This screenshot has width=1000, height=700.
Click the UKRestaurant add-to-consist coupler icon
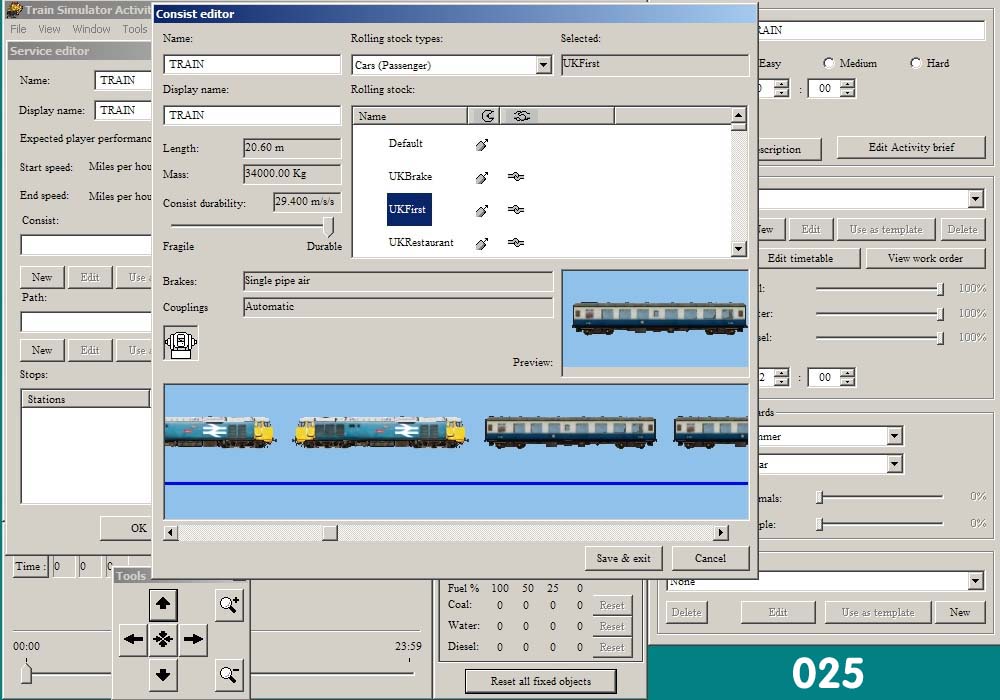[x=515, y=243]
